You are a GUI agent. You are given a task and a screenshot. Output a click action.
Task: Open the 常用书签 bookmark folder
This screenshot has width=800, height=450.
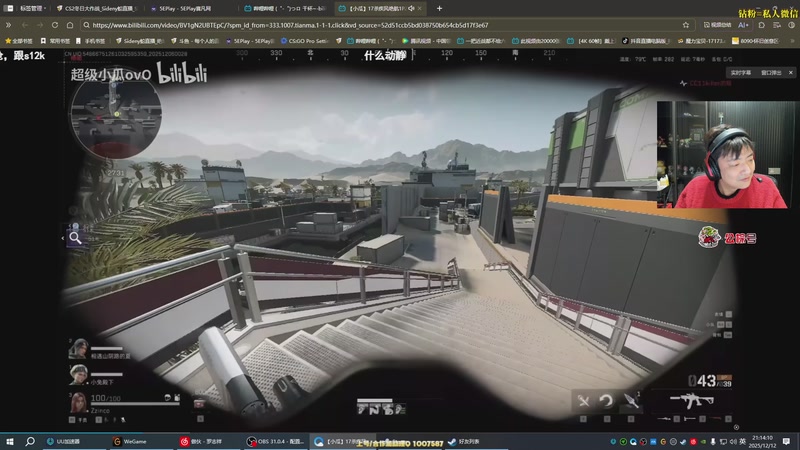(55, 41)
